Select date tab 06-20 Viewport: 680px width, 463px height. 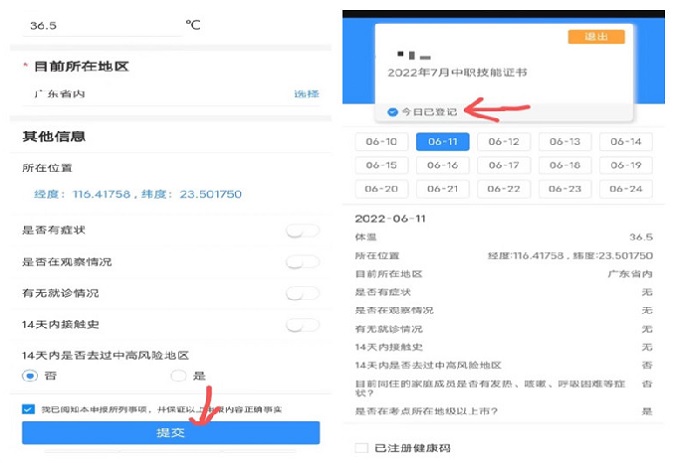coord(381,189)
